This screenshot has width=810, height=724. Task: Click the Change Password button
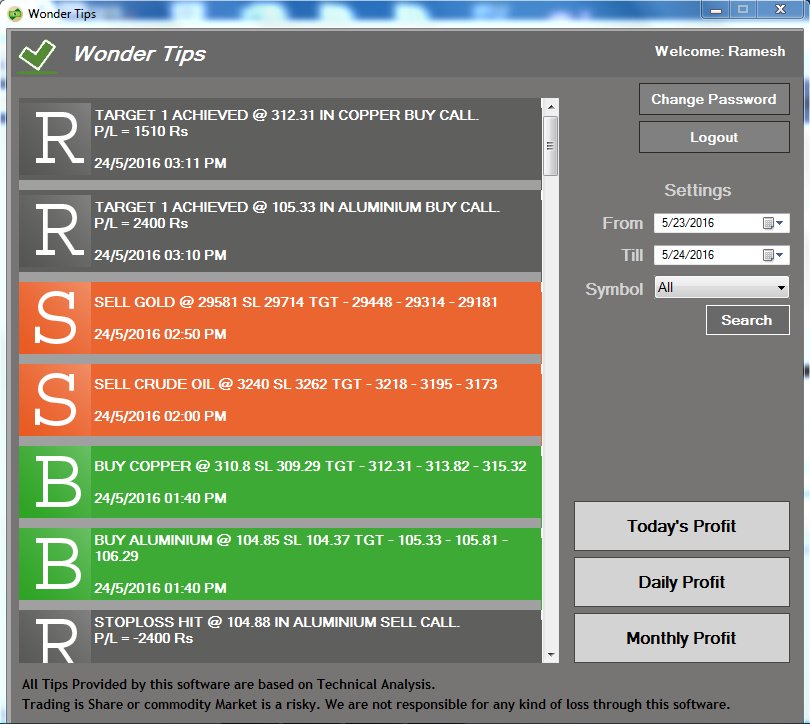[714, 99]
